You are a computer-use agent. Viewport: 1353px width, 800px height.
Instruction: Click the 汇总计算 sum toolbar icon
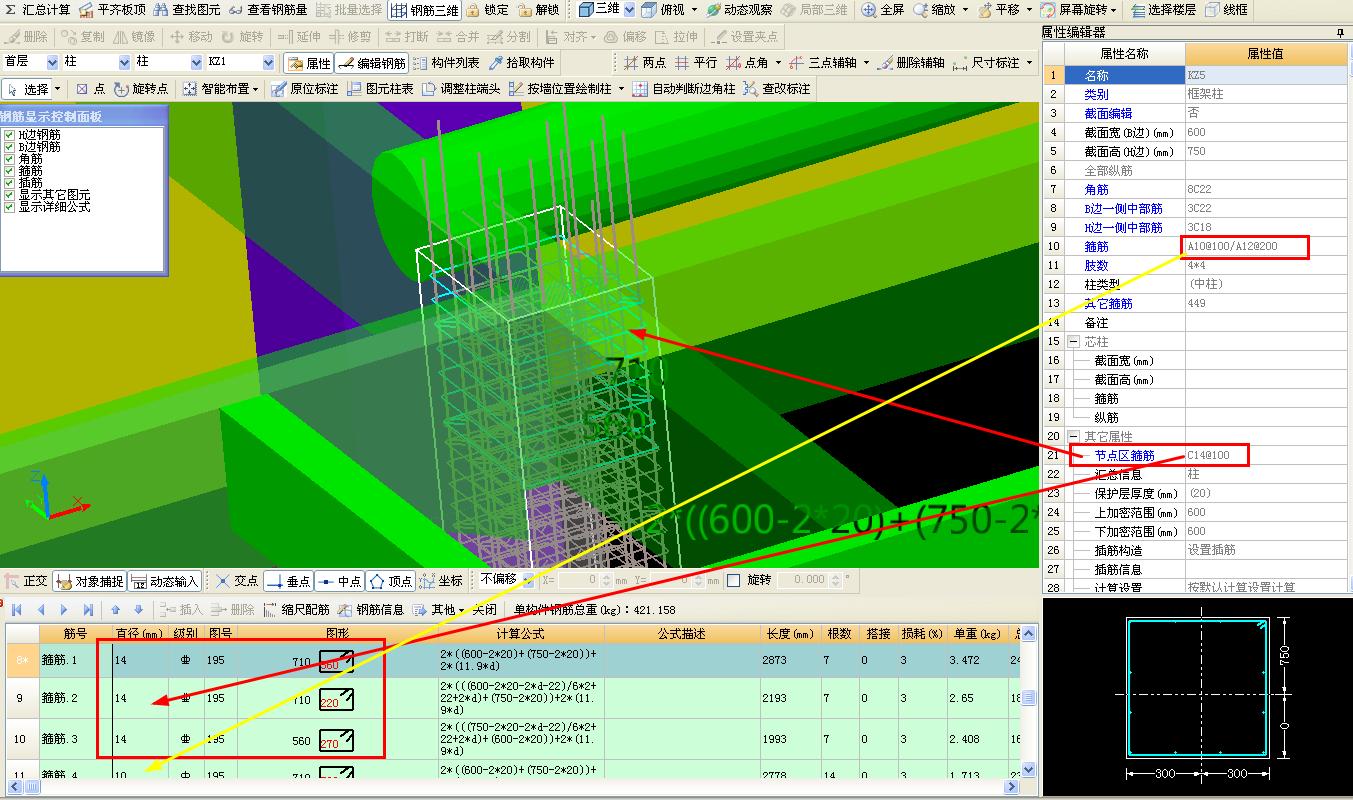pos(37,10)
